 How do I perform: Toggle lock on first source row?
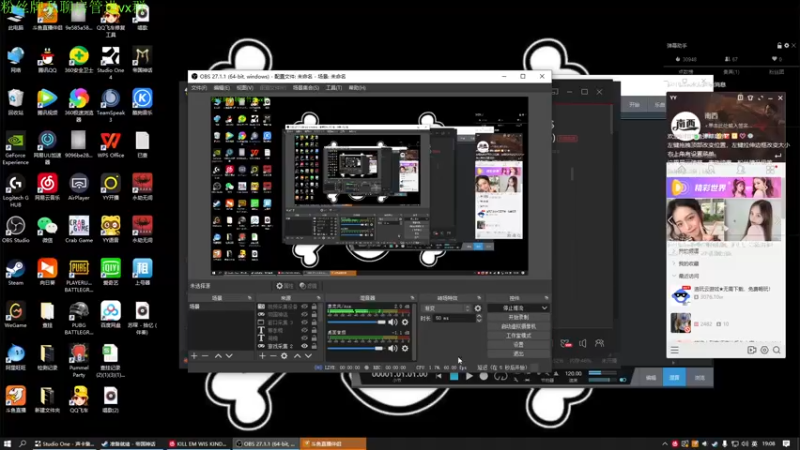(x=314, y=307)
